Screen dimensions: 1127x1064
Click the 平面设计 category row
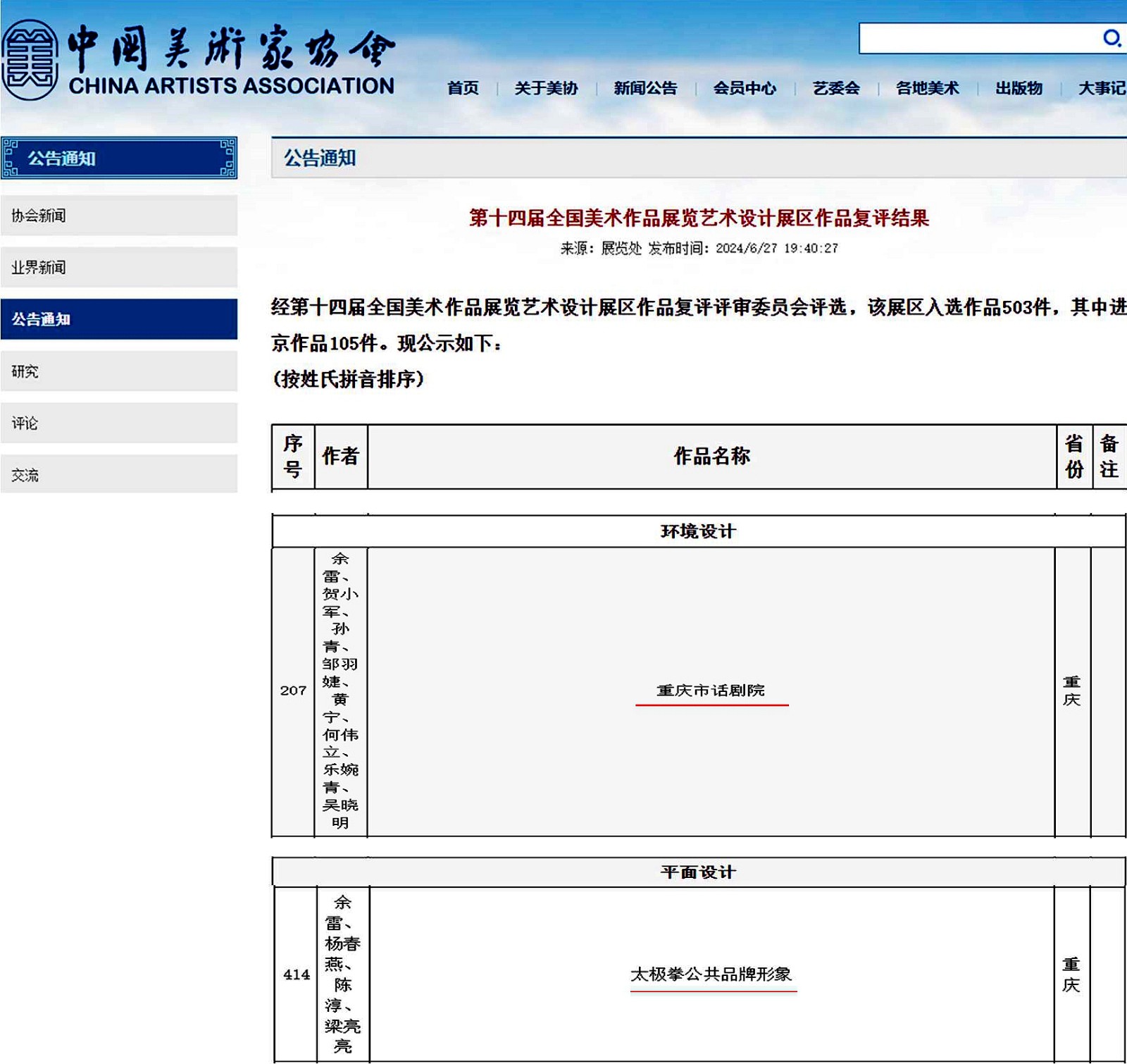(698, 872)
